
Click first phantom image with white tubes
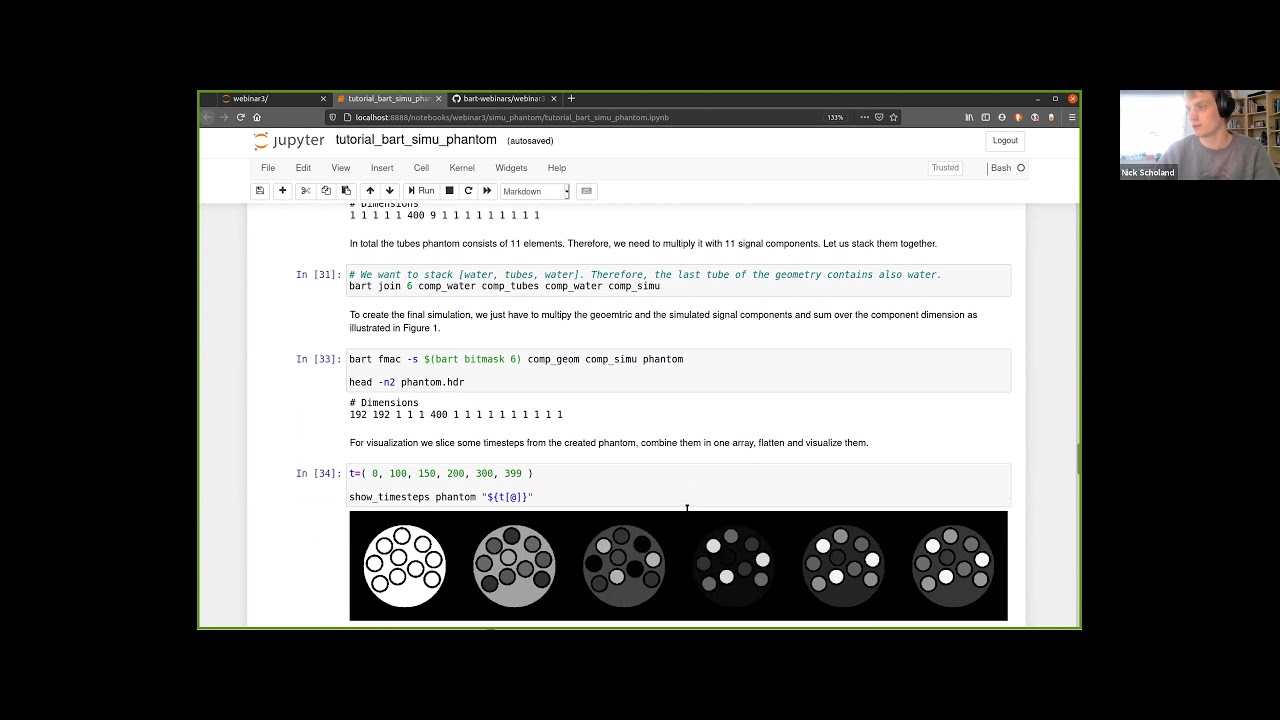[x=404, y=566]
